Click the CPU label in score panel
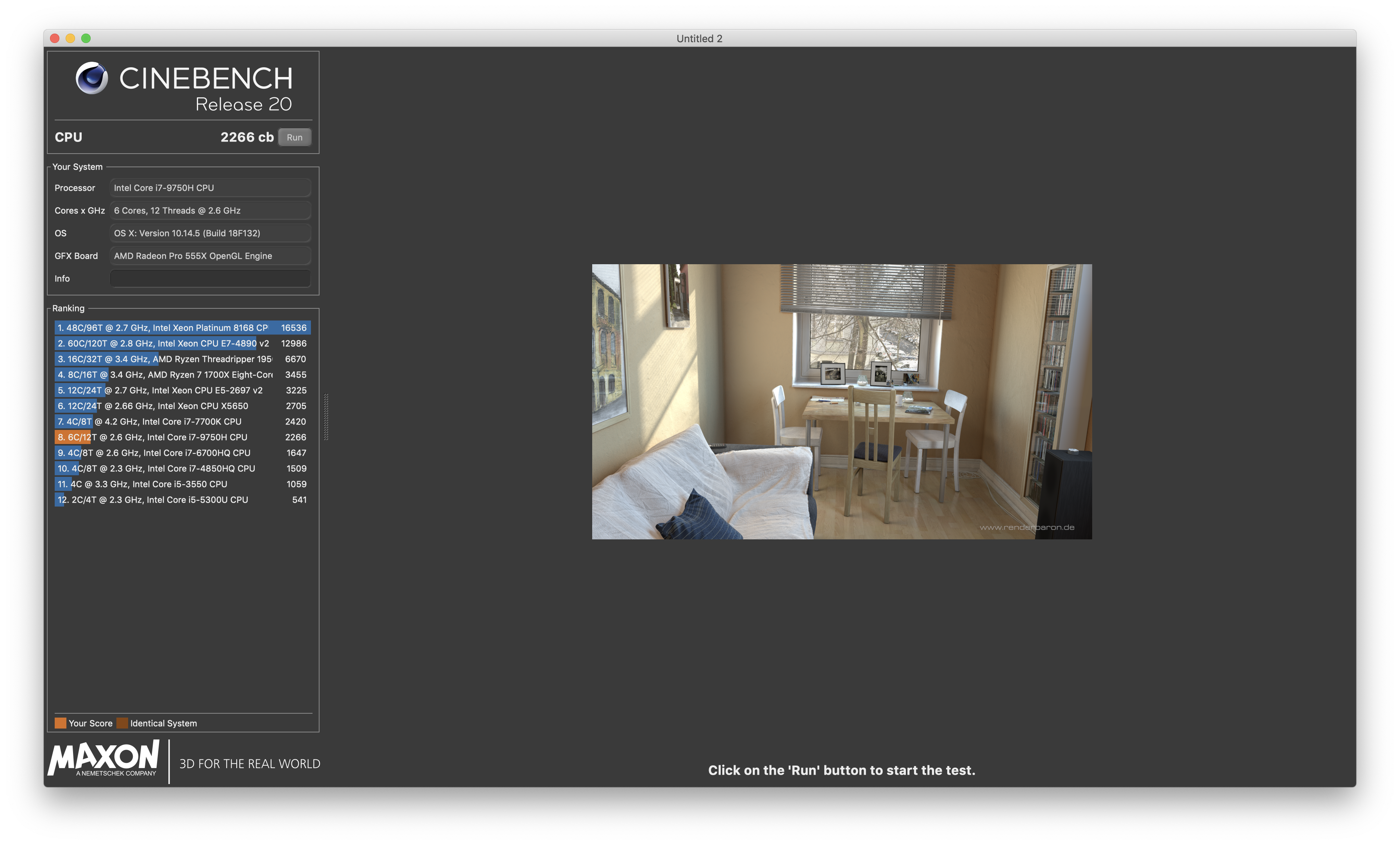Image resolution: width=1400 pixels, height=845 pixels. pos(68,138)
